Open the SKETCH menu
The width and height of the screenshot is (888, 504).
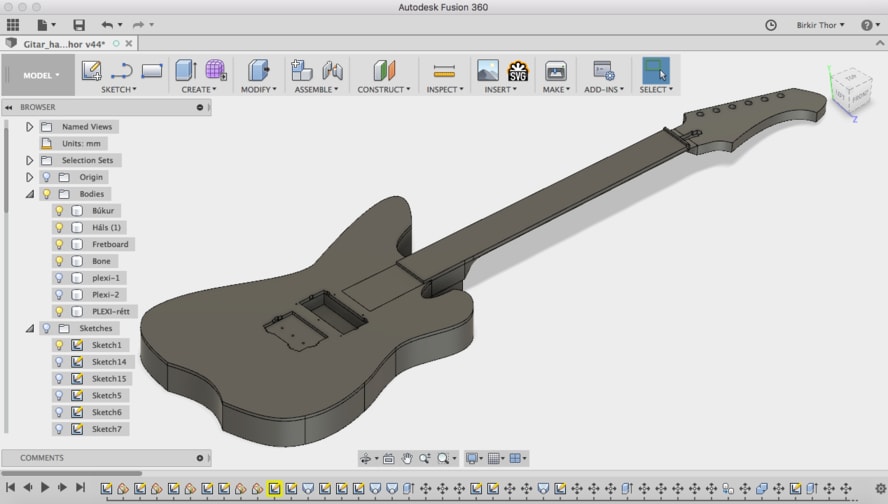point(118,89)
